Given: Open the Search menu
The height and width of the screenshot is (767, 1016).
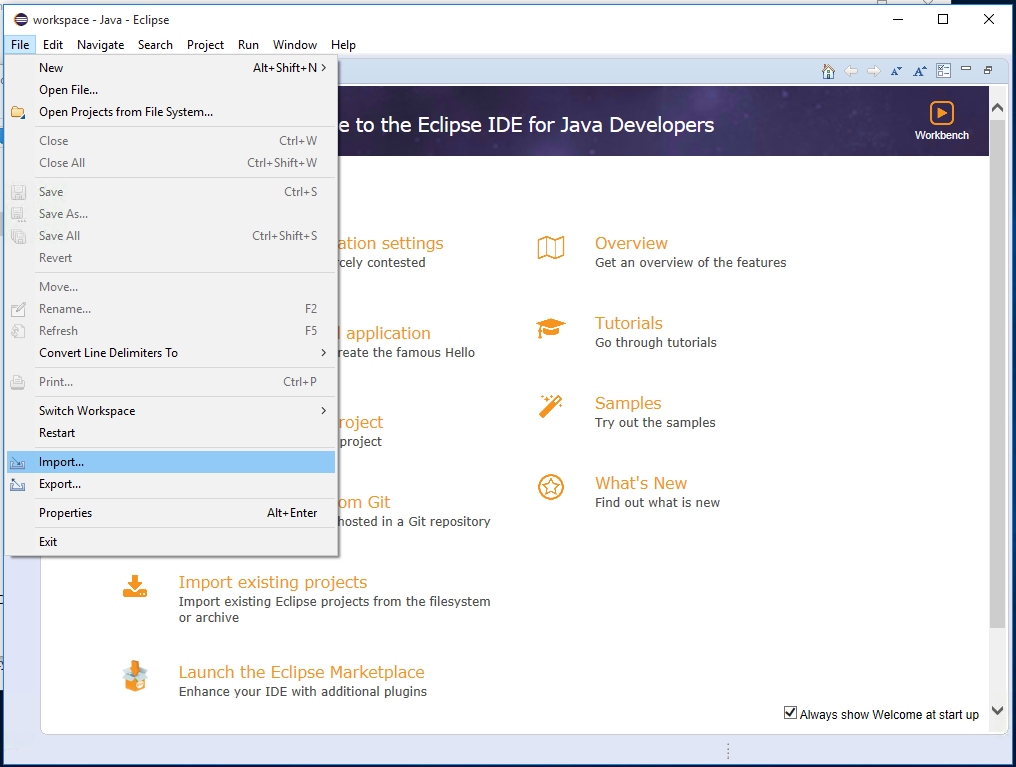Looking at the screenshot, I should click(x=156, y=45).
